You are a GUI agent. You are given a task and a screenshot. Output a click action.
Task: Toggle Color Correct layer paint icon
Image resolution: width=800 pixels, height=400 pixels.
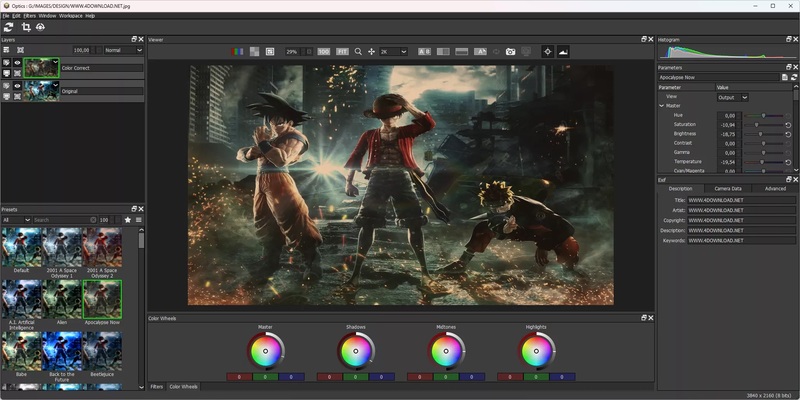coord(6,62)
